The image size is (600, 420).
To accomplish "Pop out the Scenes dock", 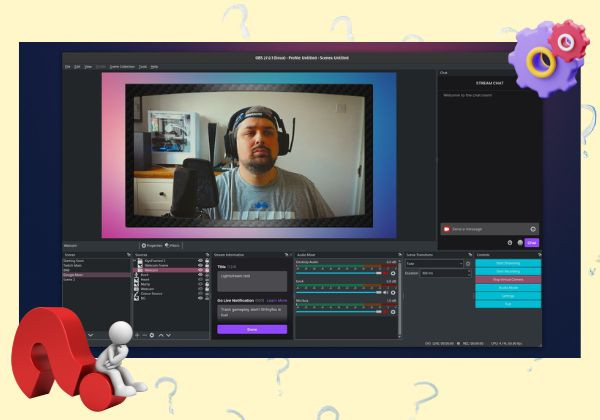I will click(x=129, y=254).
